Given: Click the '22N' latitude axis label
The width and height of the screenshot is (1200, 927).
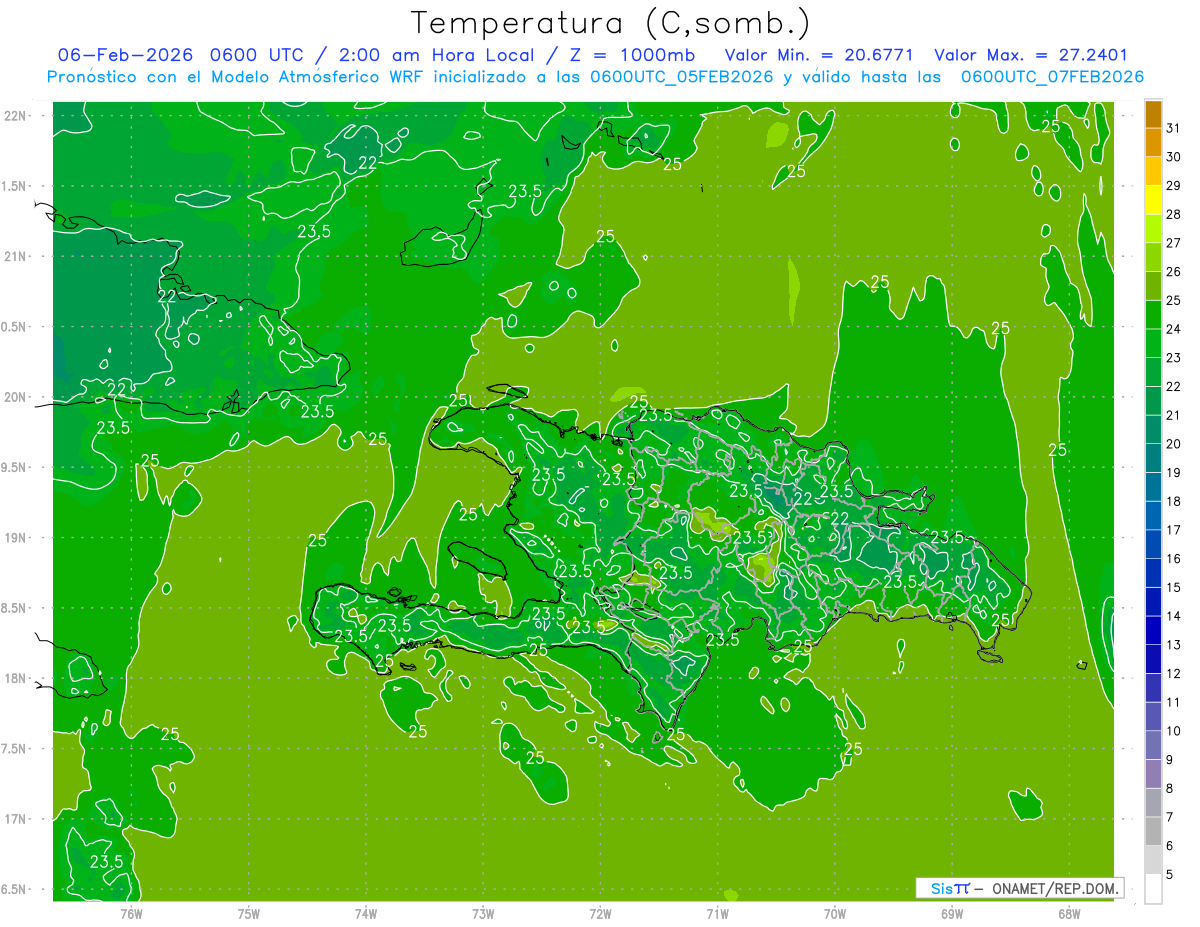Looking at the screenshot, I should tap(15, 115).
